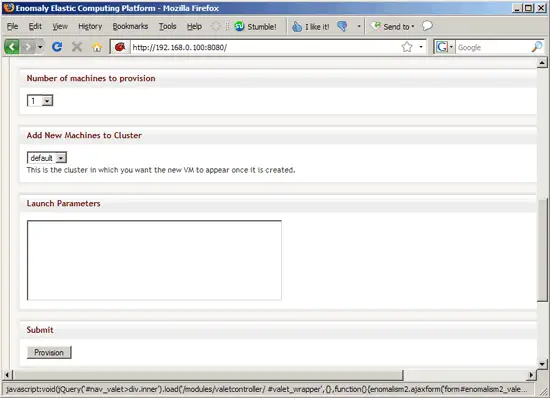Click inside the Launch Parameters textarea

click(x=154, y=260)
